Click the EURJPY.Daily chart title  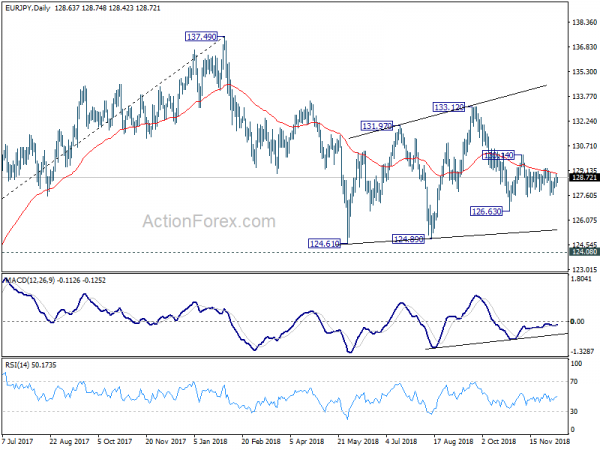[x=28, y=8]
